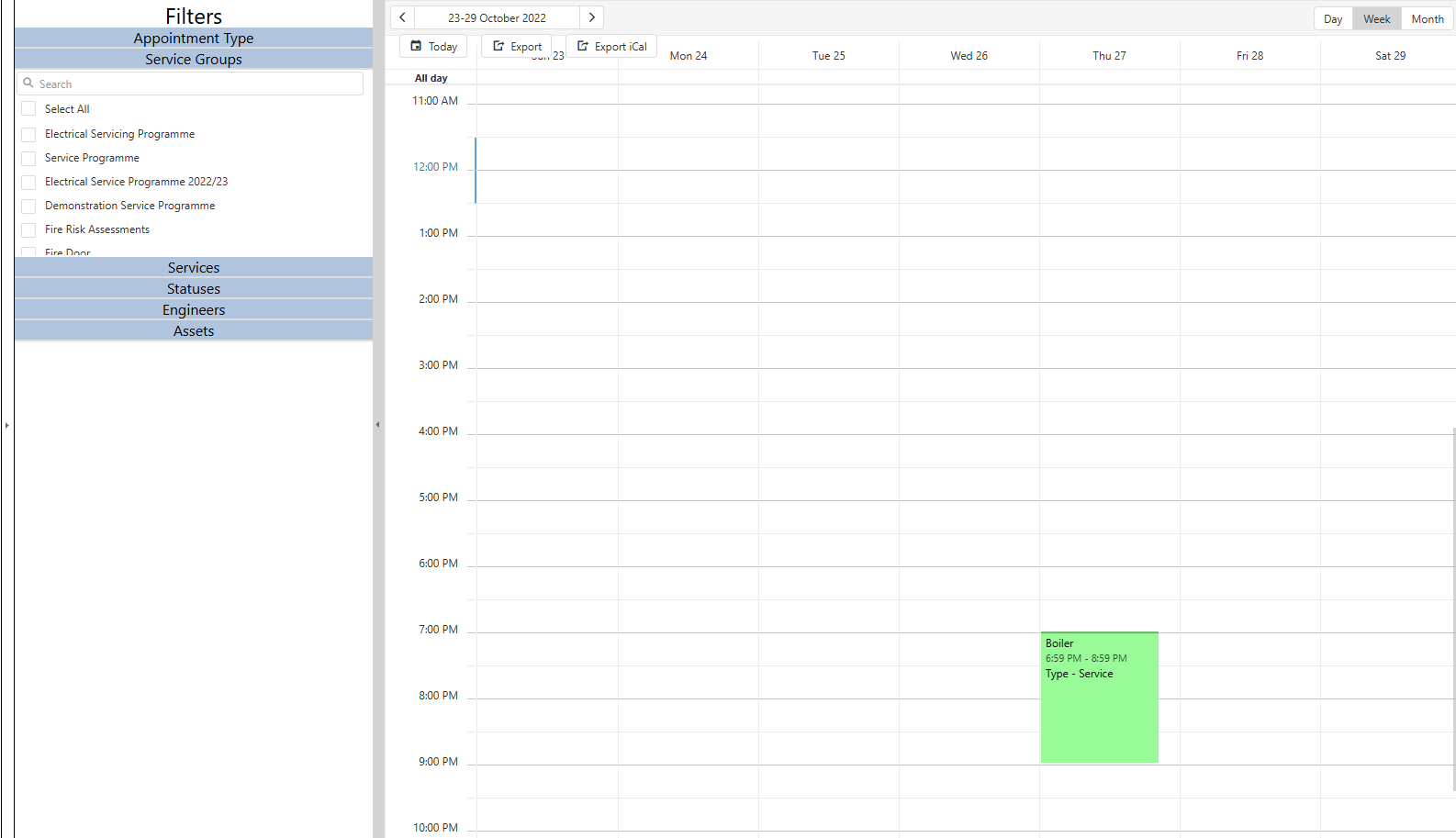This screenshot has width=1456, height=838.
Task: Check the Fire Risk Assessments option
Action: tap(28, 229)
